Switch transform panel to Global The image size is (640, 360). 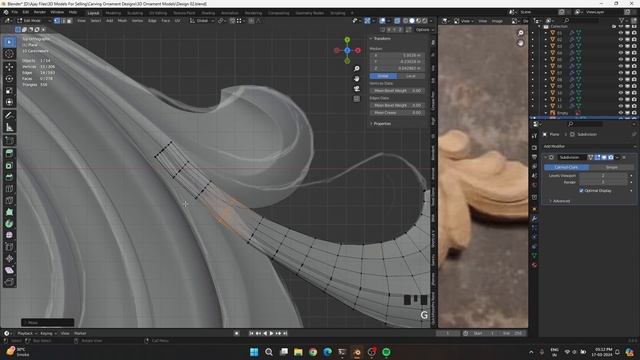[383, 76]
